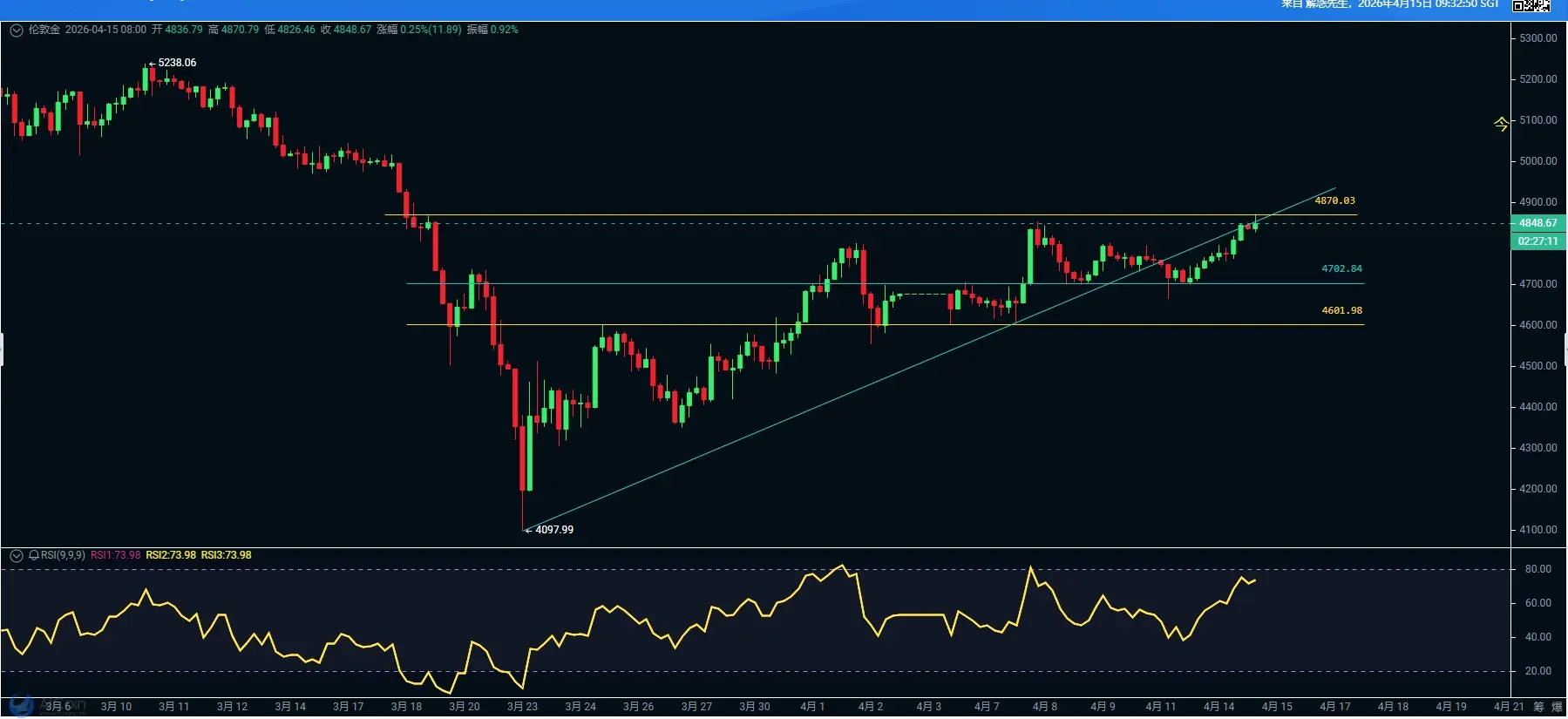Click the RSI 80.00 axis label
This screenshot has height=719, width=1568.
(x=1538, y=569)
